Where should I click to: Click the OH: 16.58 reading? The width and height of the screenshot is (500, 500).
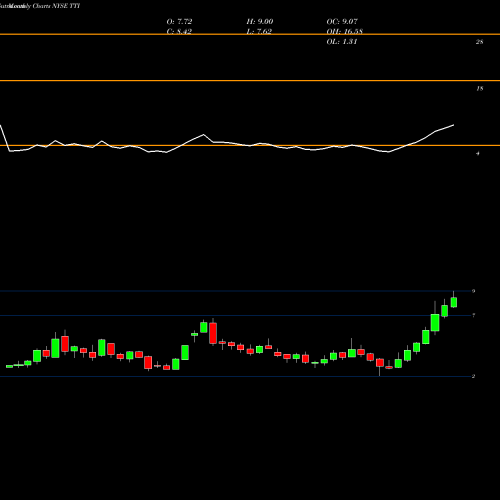[345, 32]
